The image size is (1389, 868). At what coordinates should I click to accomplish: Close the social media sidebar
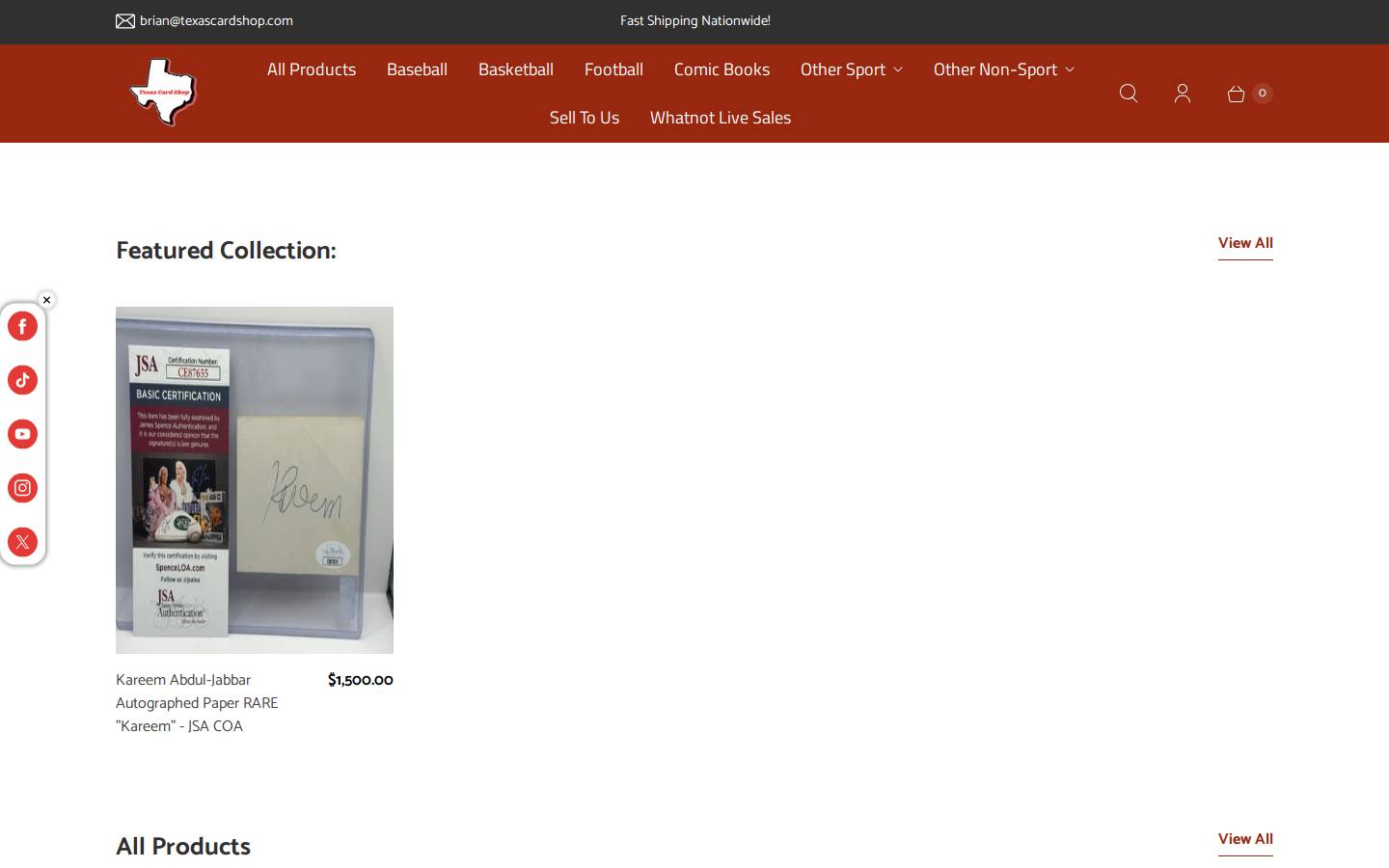pos(46,300)
